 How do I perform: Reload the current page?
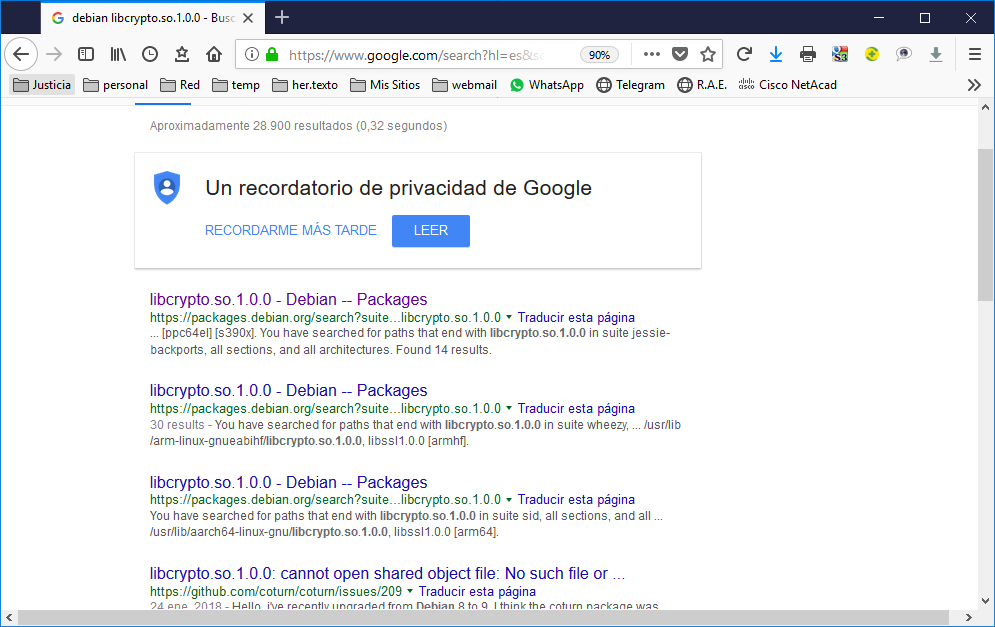pos(744,55)
